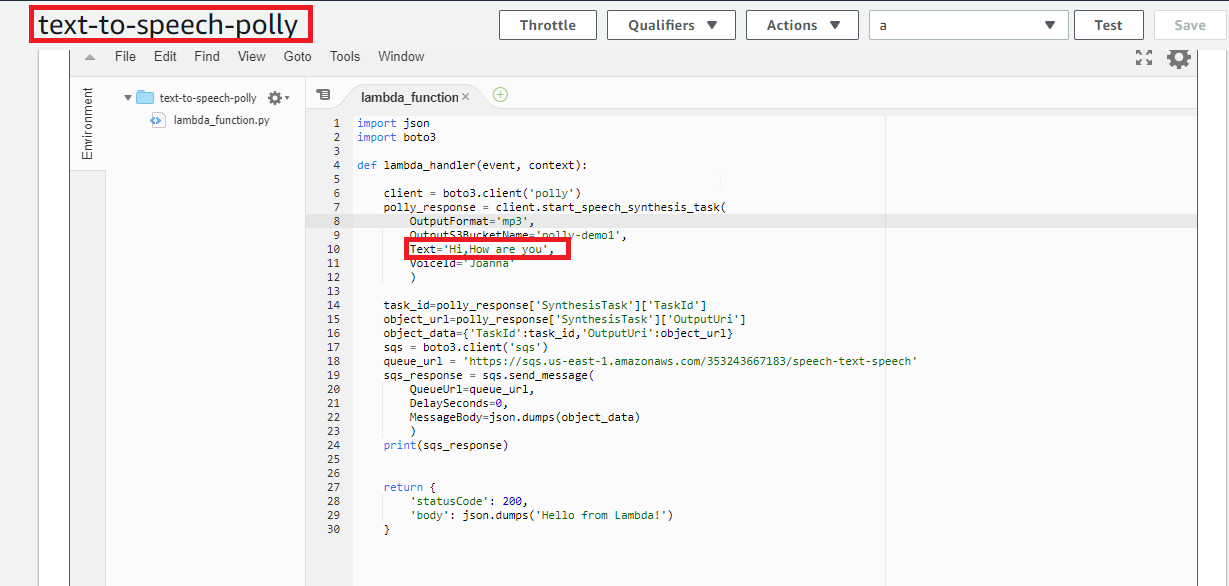Click the Throttle button
Image resolution: width=1229 pixels, height=586 pixels.
547,25
